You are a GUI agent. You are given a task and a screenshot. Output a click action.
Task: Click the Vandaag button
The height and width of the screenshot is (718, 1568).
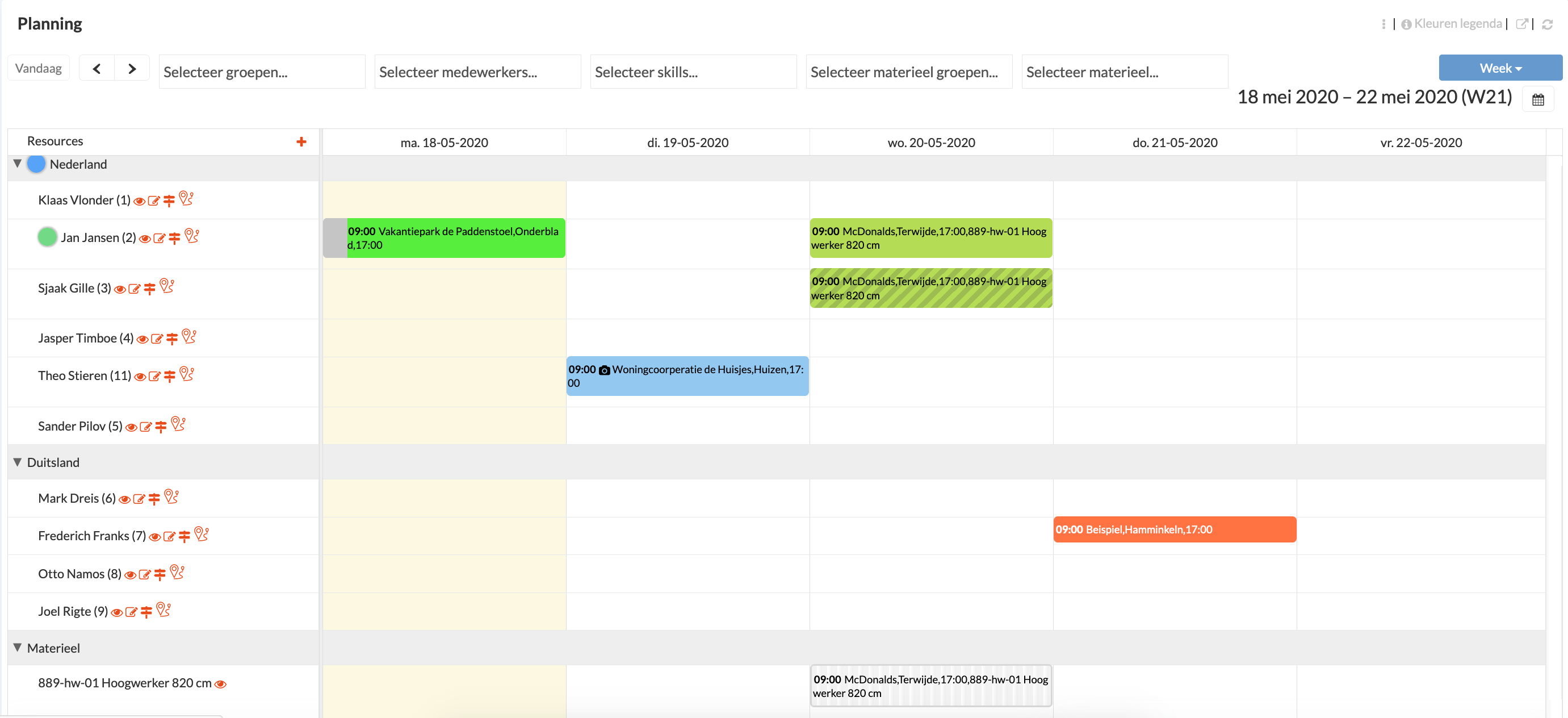tap(39, 68)
